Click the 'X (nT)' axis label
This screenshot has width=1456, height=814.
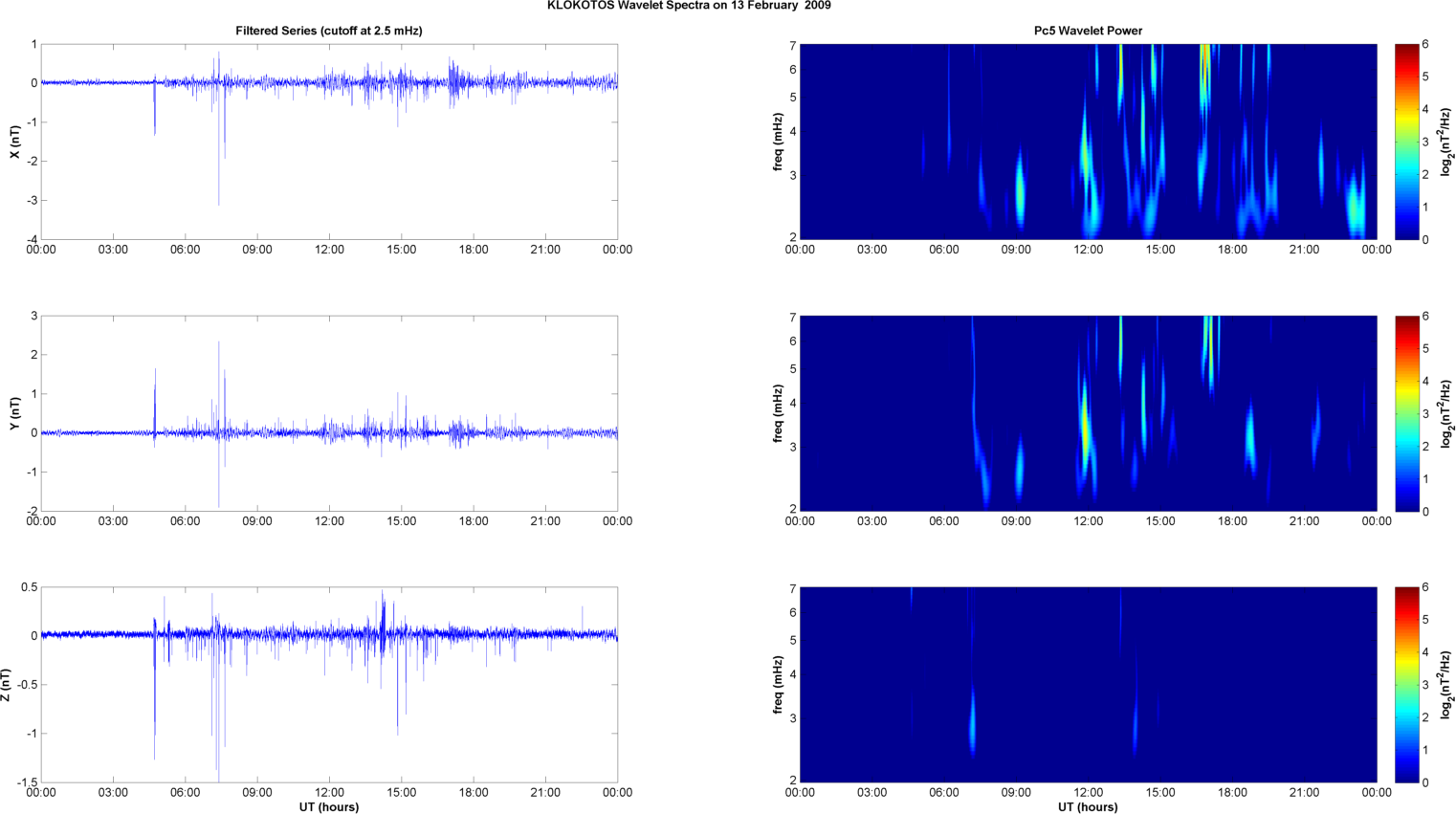click(14, 142)
